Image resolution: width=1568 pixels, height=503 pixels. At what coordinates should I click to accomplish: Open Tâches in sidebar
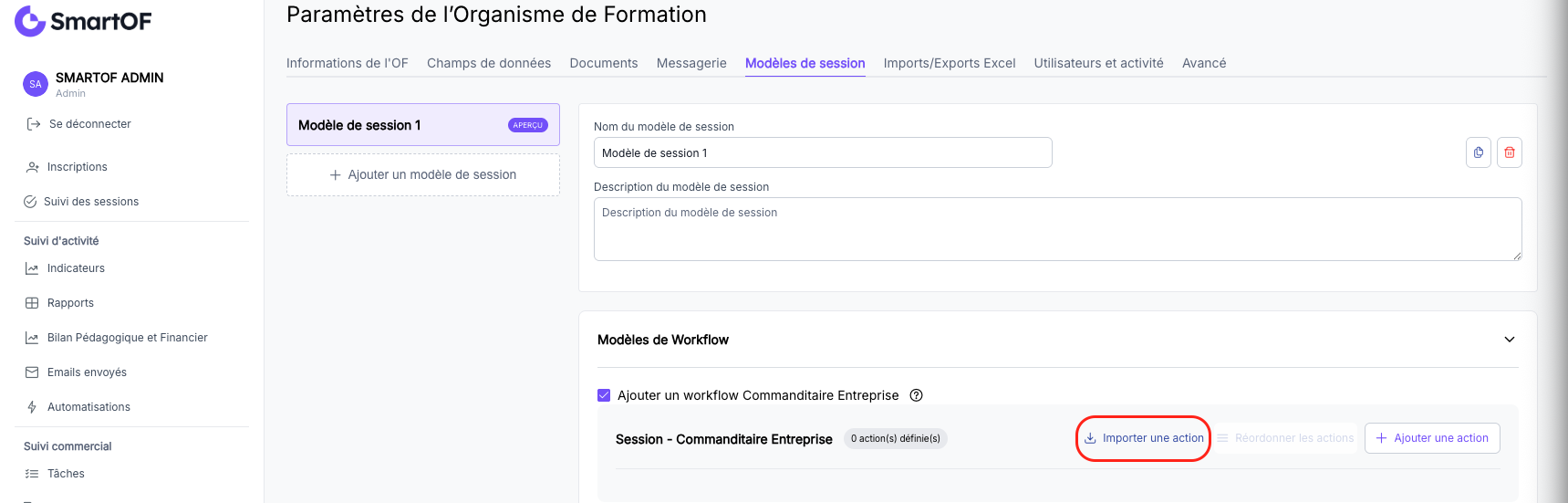66,474
